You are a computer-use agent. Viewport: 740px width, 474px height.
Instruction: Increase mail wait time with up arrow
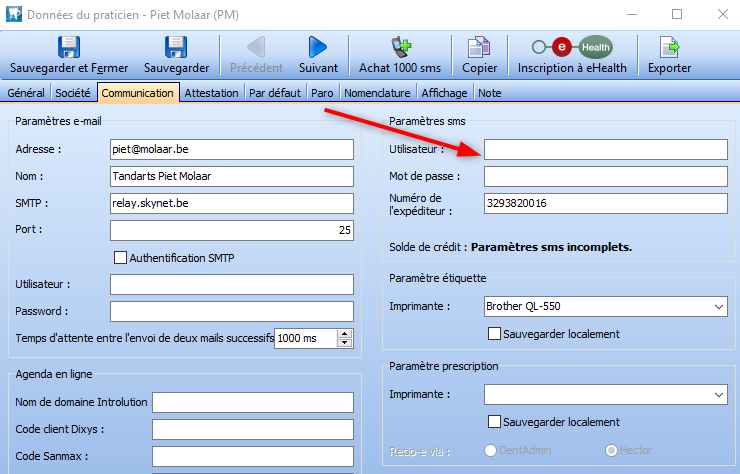point(345,334)
